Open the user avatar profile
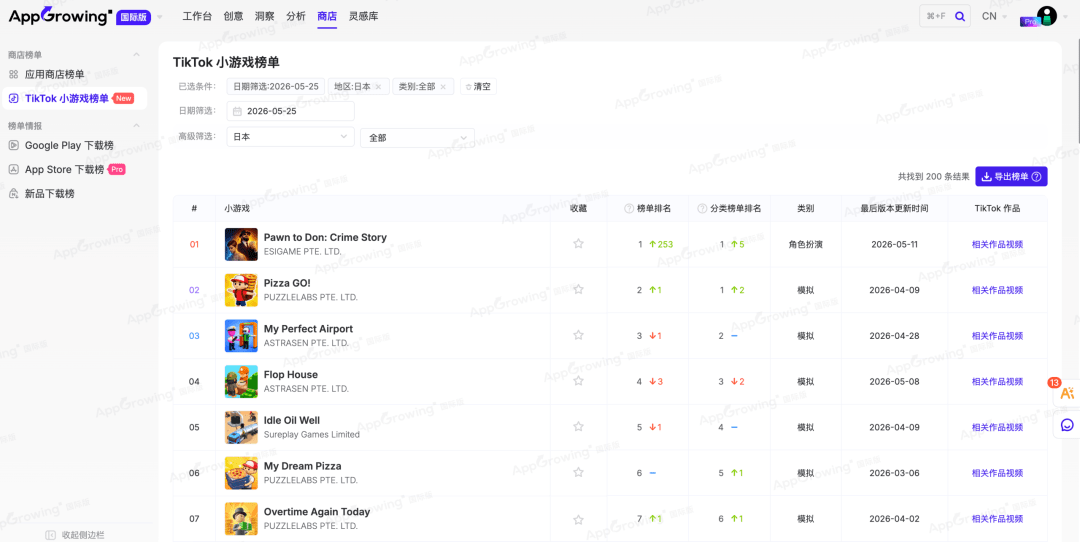Viewport: 1080px width, 542px height. click(x=1046, y=16)
